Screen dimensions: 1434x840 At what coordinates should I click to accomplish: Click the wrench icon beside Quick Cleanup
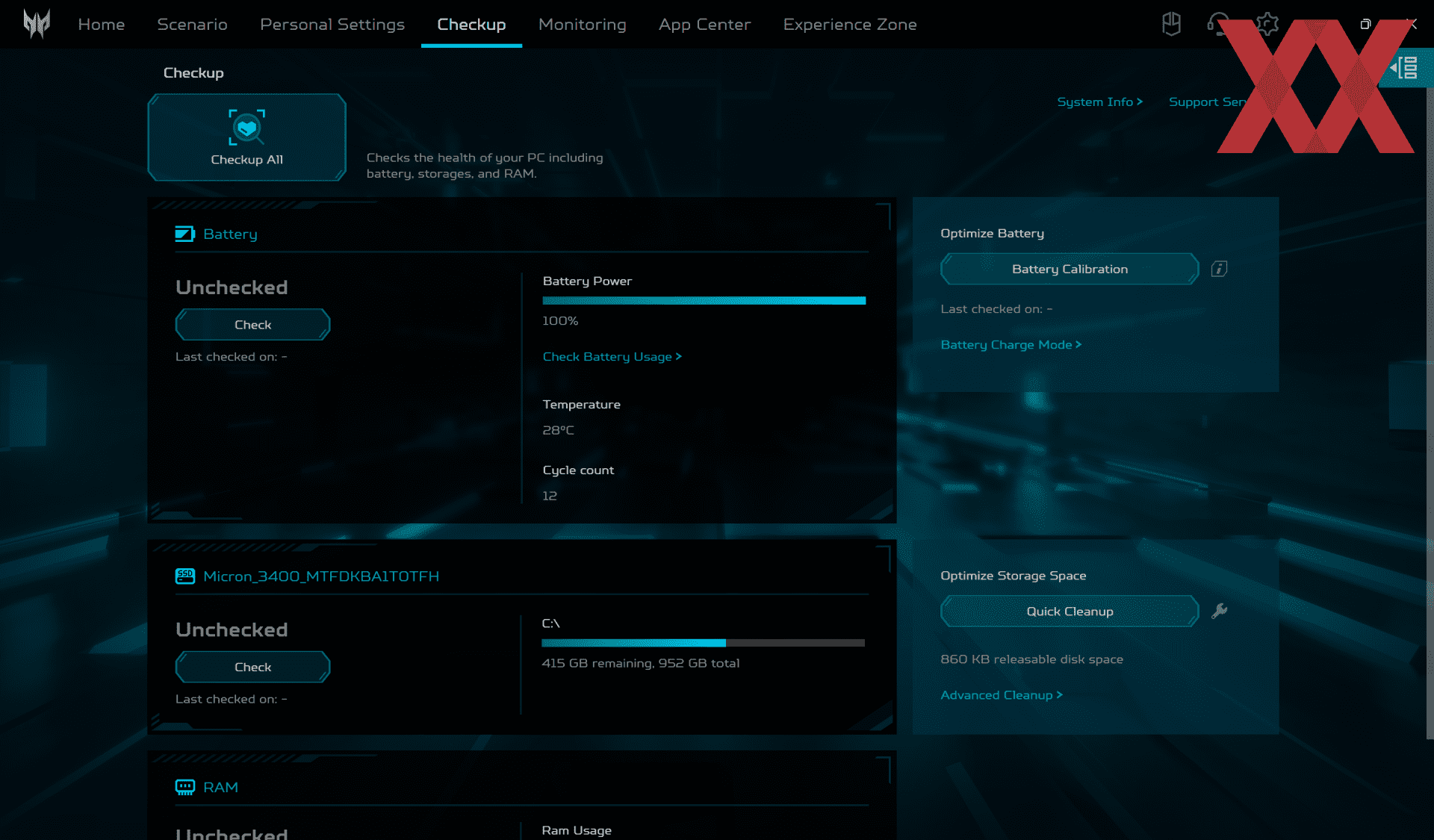1219,612
